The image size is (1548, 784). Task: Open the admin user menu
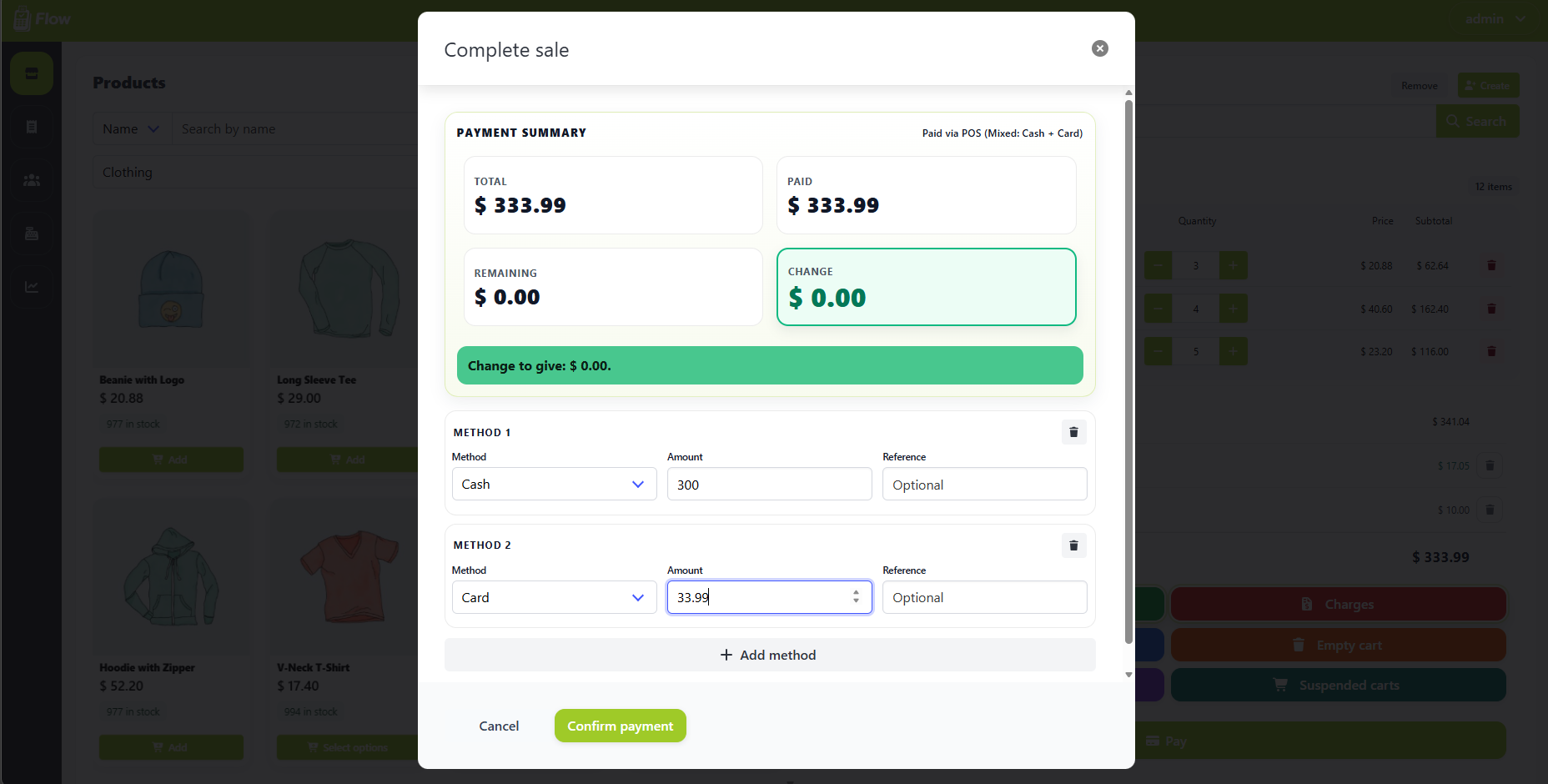click(1495, 18)
